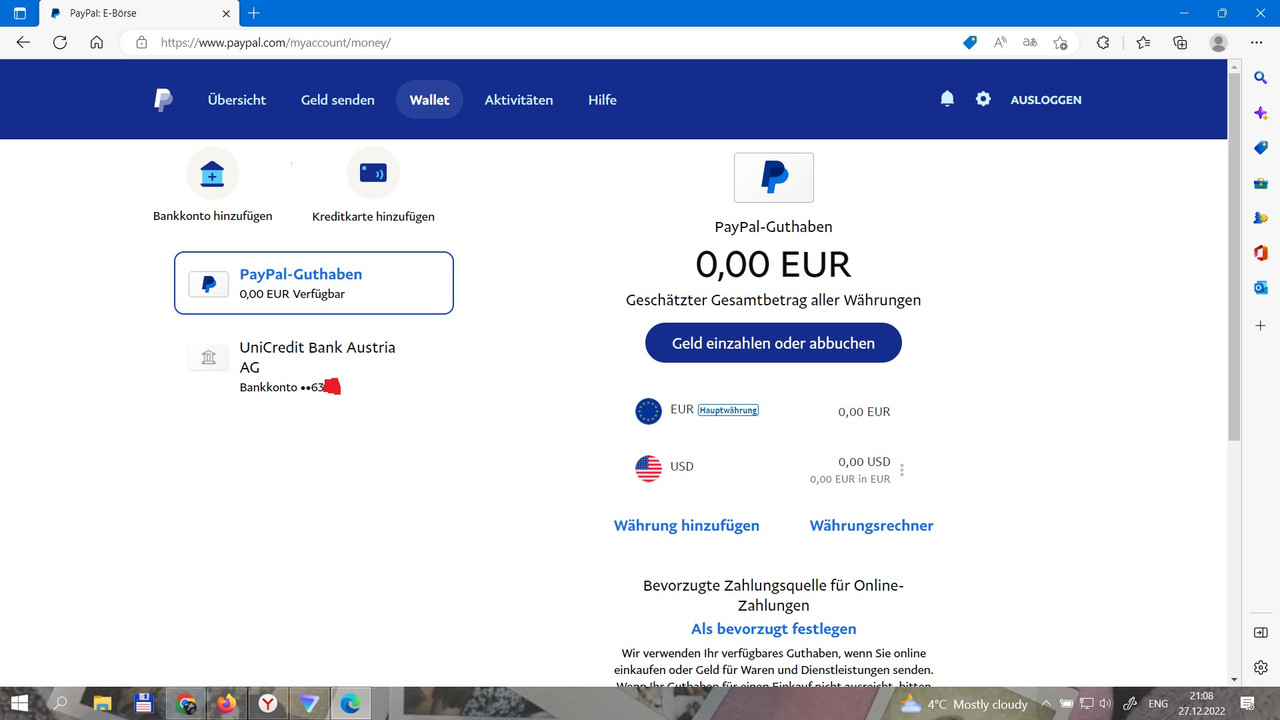Click the site info lock icon

click(x=141, y=42)
